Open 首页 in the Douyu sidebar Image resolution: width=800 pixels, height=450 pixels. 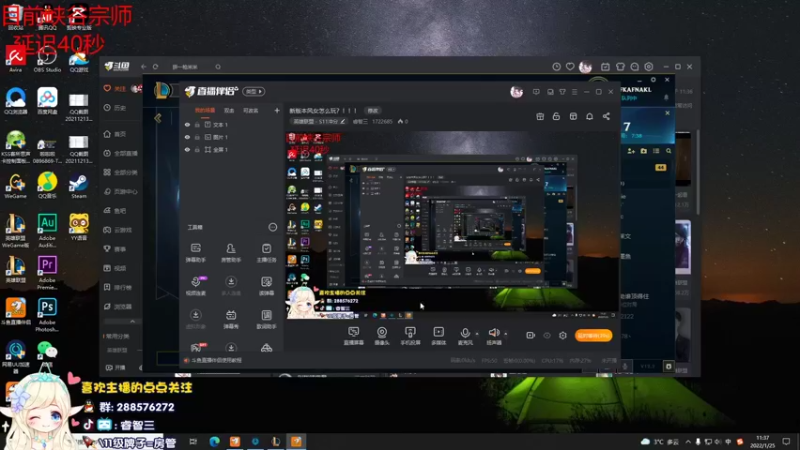tap(115, 134)
